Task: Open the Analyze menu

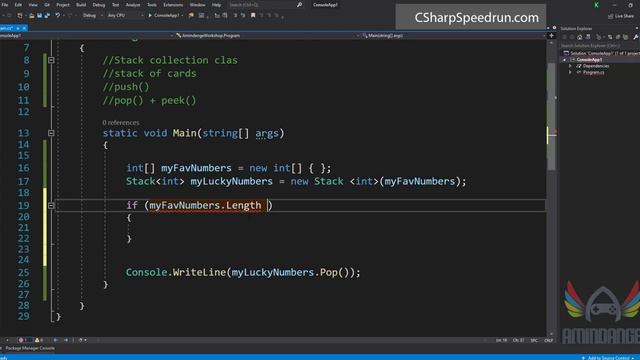Action: [133, 5]
